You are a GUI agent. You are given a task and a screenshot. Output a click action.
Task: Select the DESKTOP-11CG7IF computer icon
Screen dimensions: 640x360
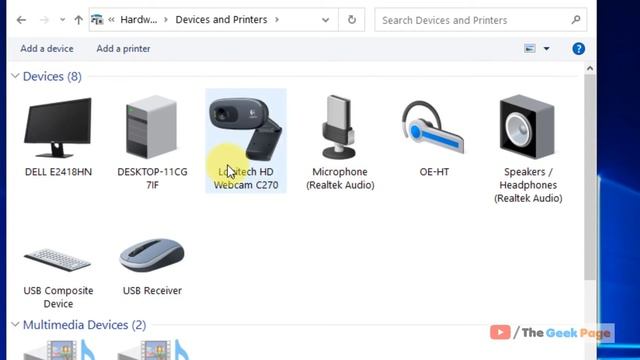pyautogui.click(x=152, y=127)
